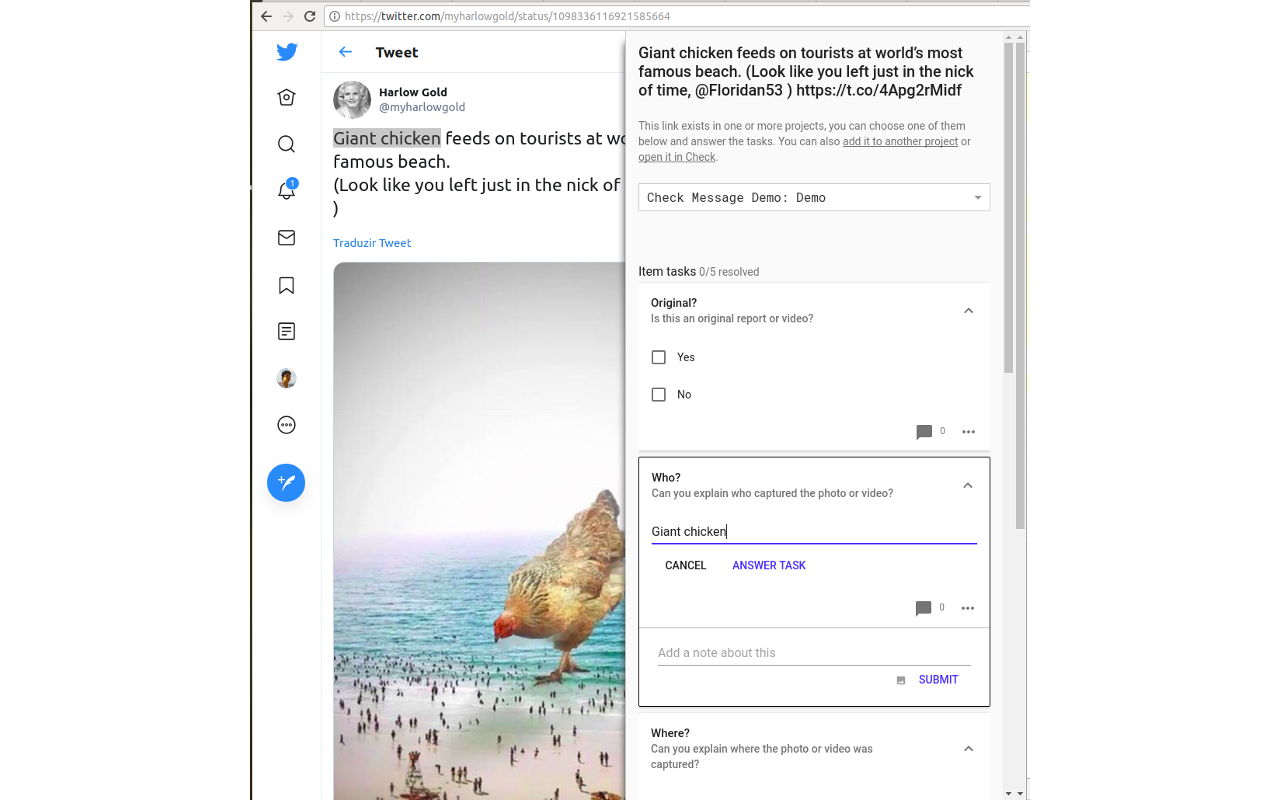This screenshot has height=800, width=1280.
Task: Open comments icon on the Original? task
Action: point(924,432)
